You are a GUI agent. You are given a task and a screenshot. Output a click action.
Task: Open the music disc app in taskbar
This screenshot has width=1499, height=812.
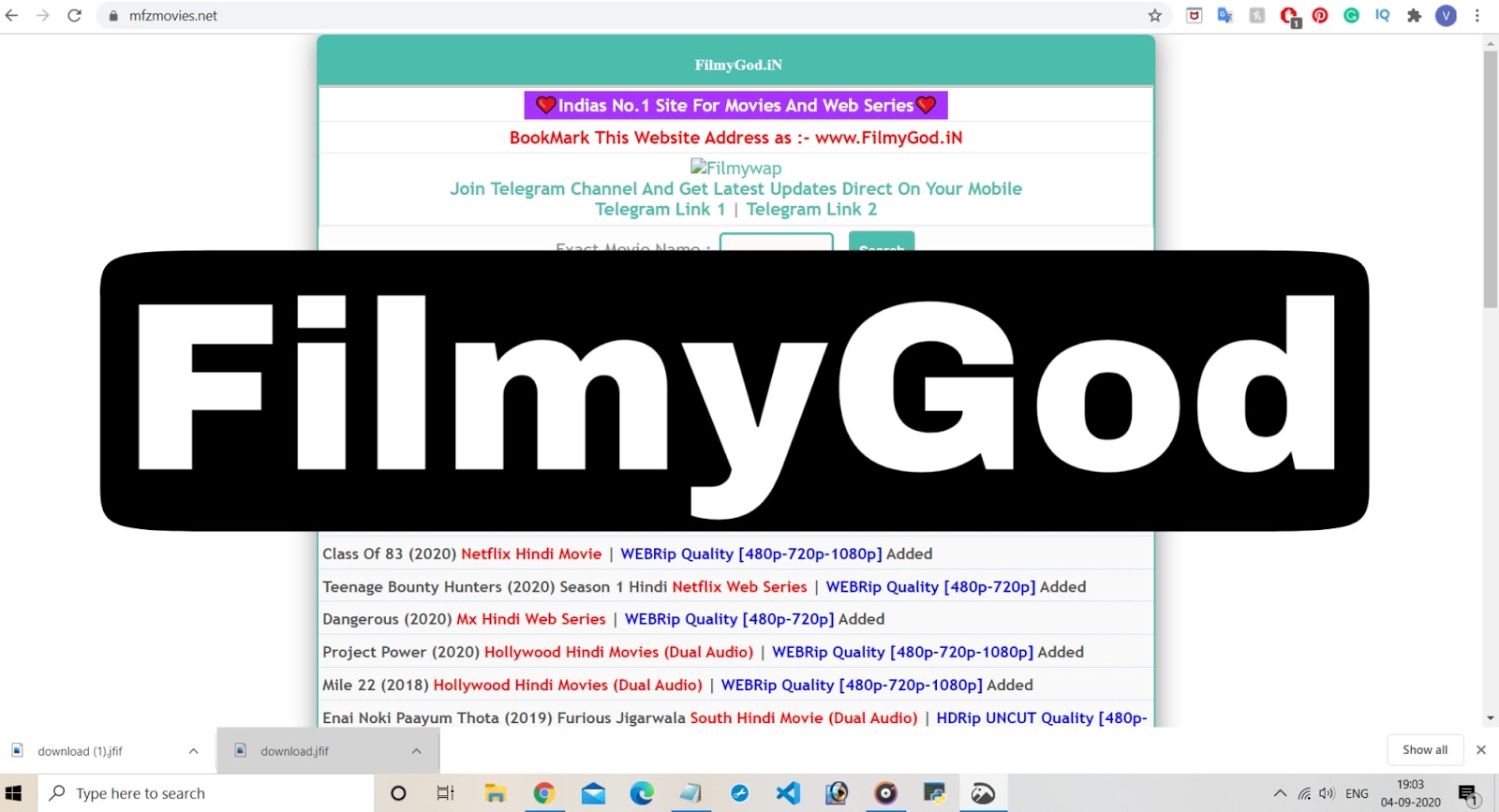pos(885,793)
